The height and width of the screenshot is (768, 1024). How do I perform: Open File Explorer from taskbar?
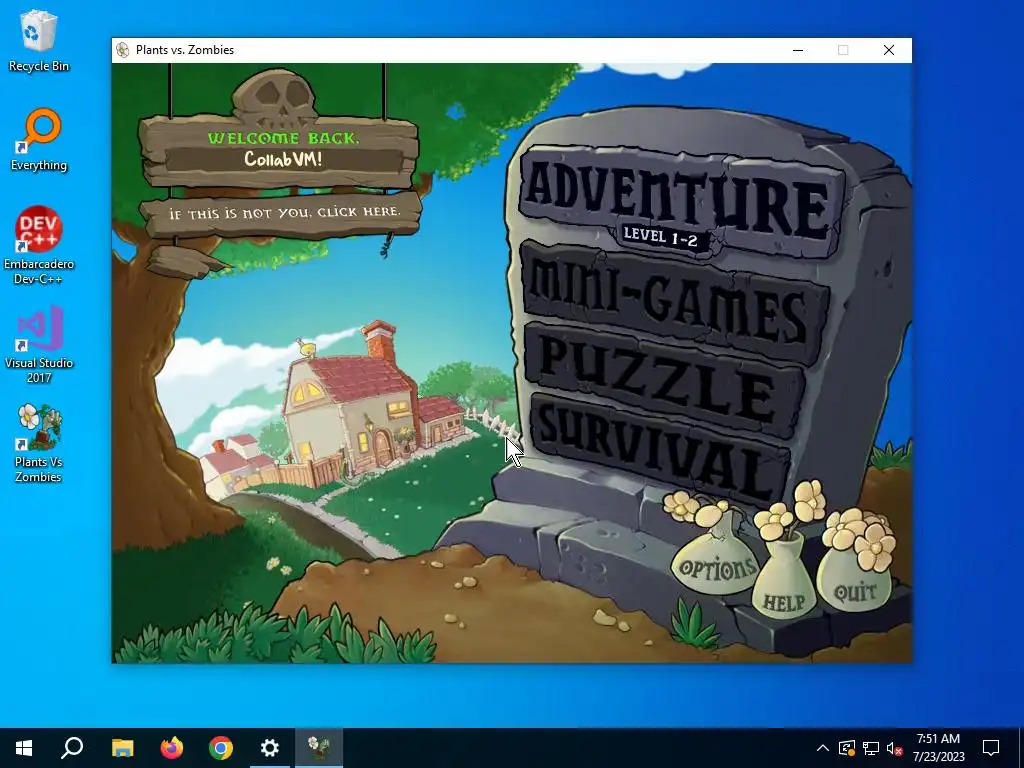click(122, 748)
